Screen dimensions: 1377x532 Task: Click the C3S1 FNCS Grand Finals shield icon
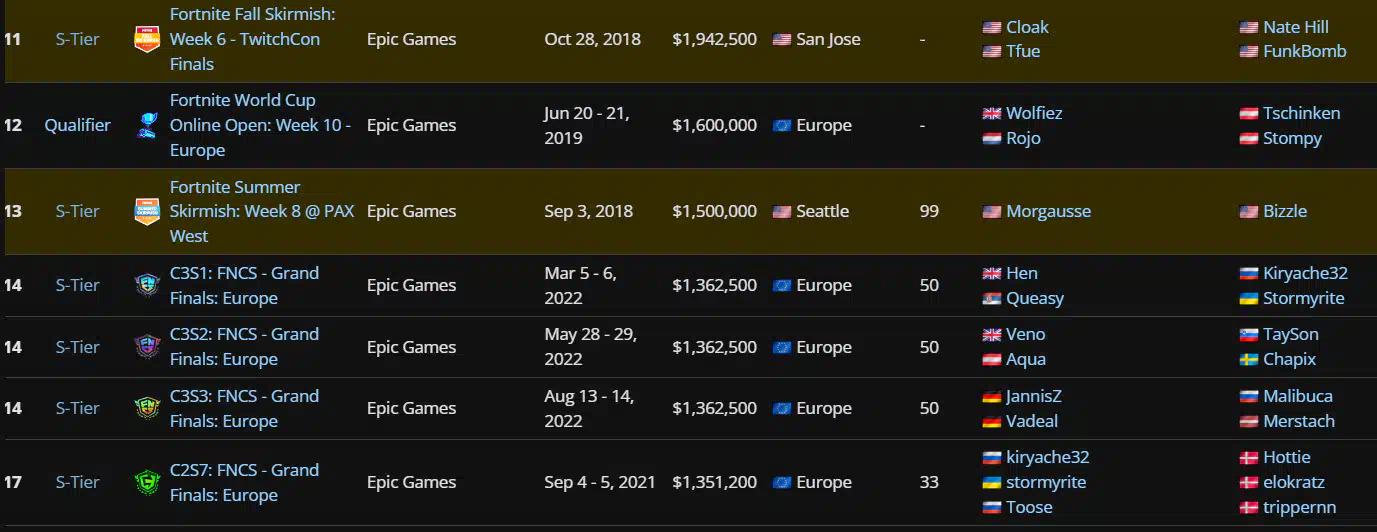pos(147,286)
